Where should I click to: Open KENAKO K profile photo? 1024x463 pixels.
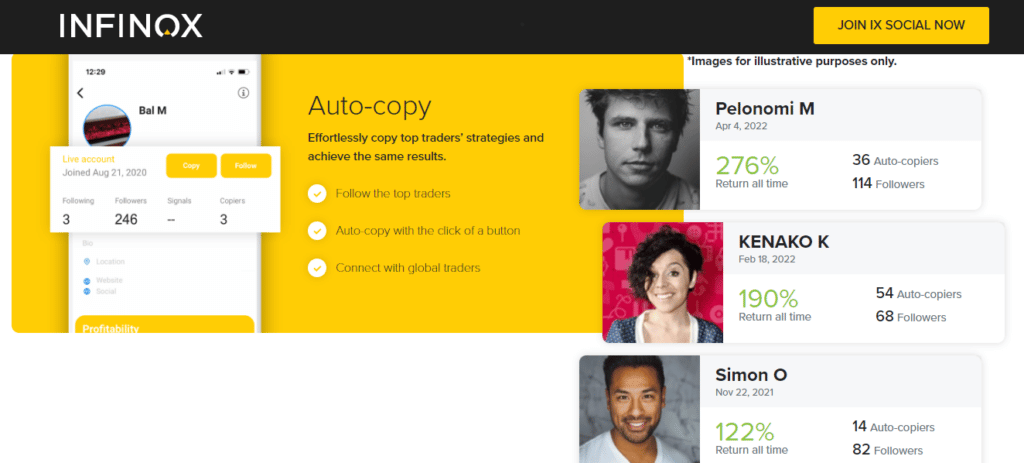point(662,282)
